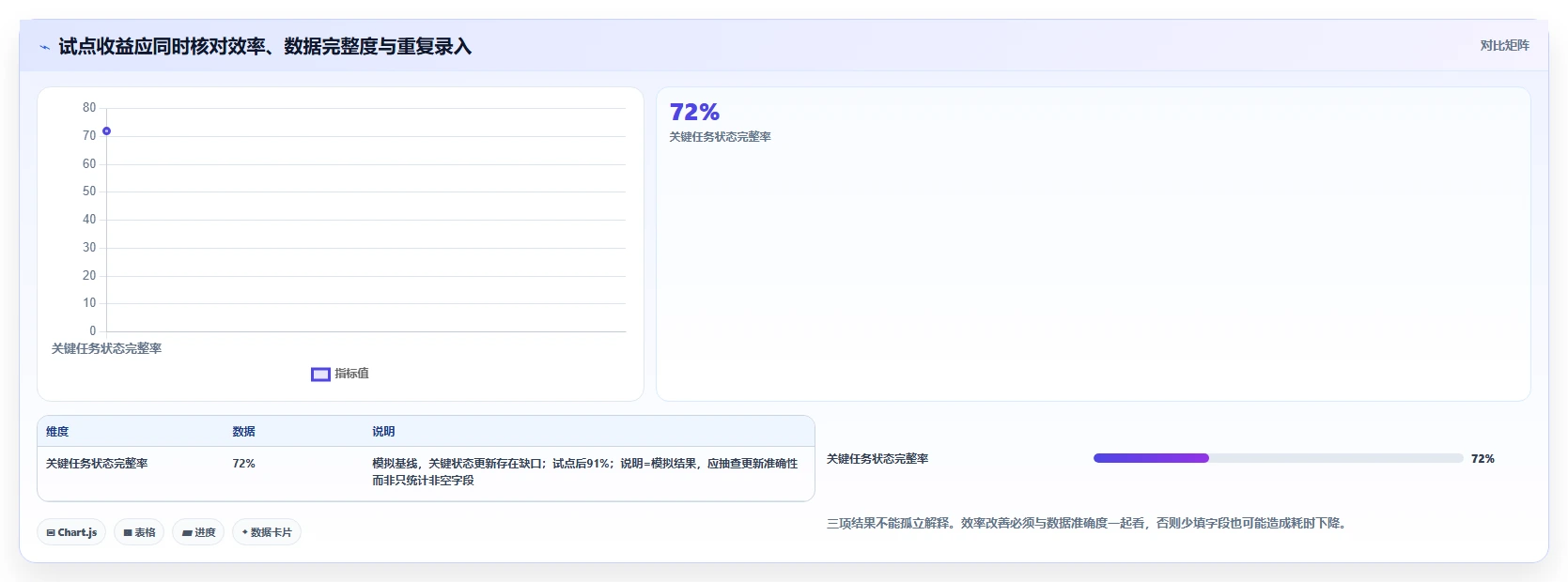Click the 指标值 legend label
Image resolution: width=1568 pixels, height=582 pixels.
pyautogui.click(x=351, y=374)
